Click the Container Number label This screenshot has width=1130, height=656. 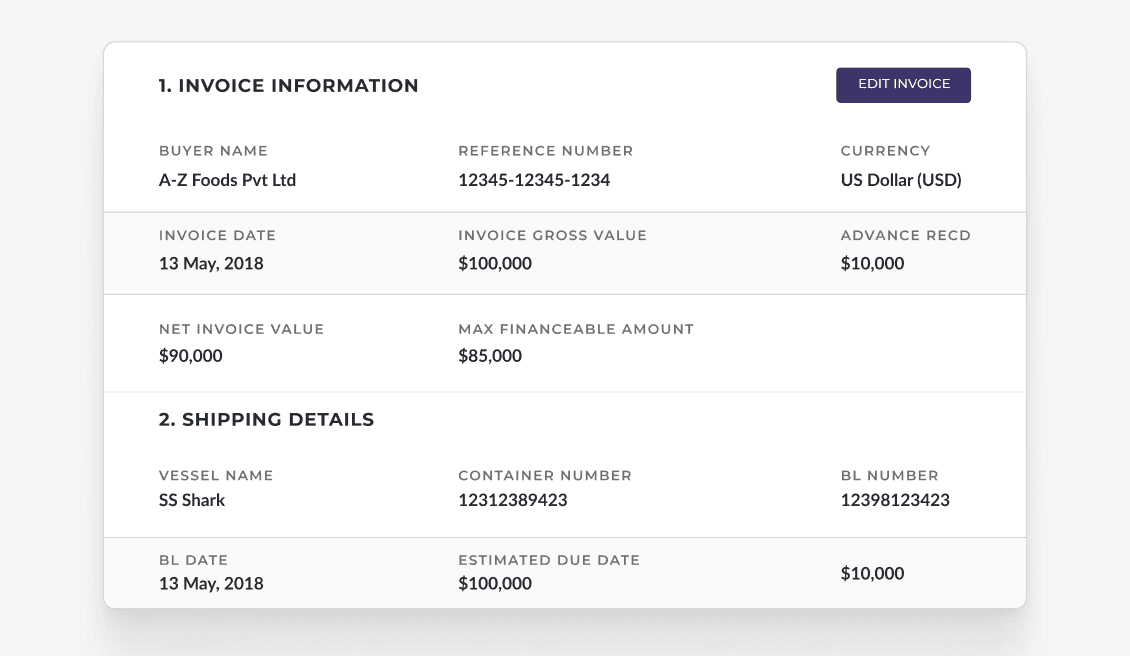544,476
